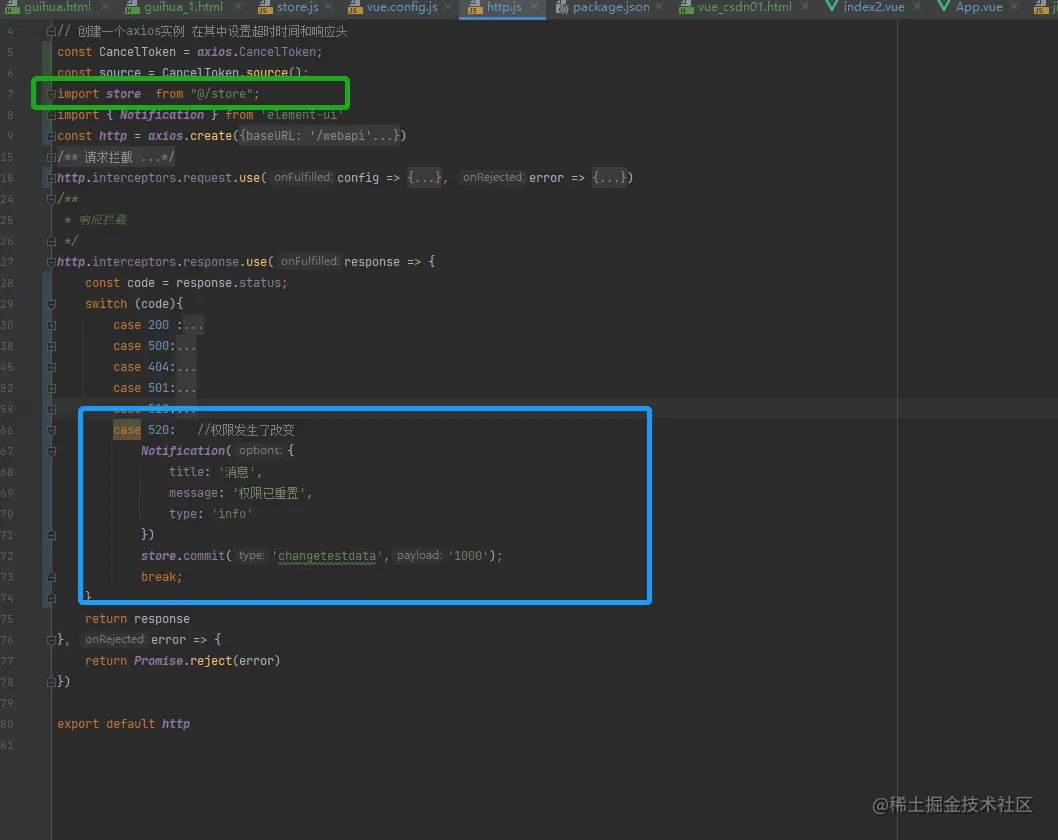Expand the folded case 404 block
Screen dimensions: 1058x840
pos(51,367)
